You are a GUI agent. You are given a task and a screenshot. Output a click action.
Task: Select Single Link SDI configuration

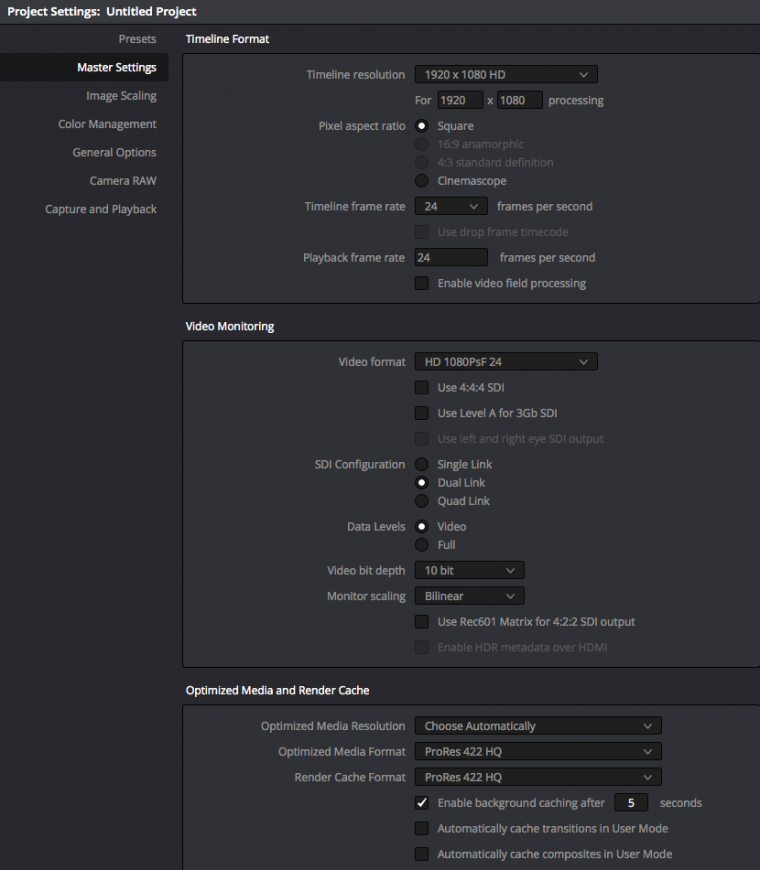click(422, 464)
